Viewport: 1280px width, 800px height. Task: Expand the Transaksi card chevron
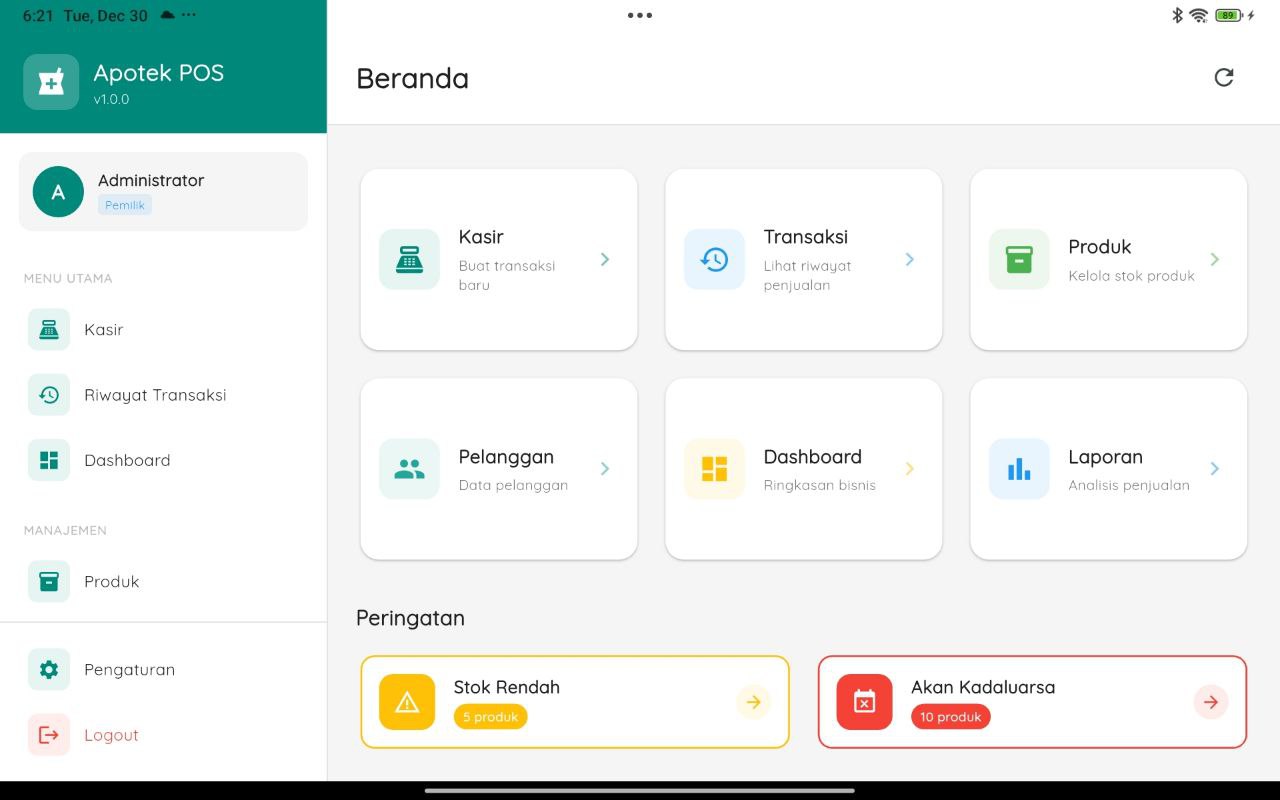(910, 259)
